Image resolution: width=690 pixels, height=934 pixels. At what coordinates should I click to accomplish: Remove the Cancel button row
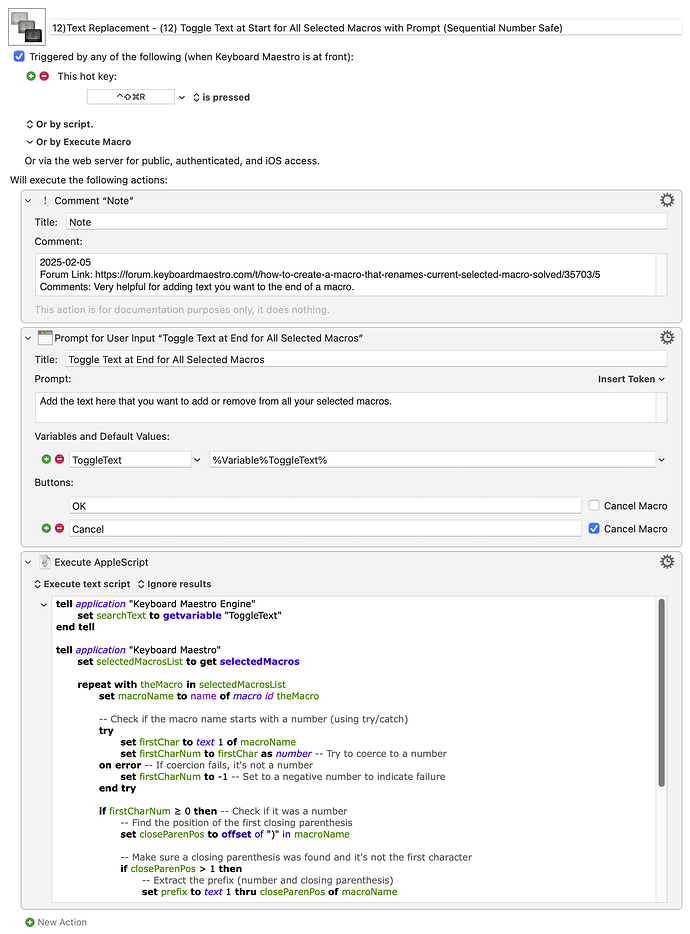pos(60,528)
